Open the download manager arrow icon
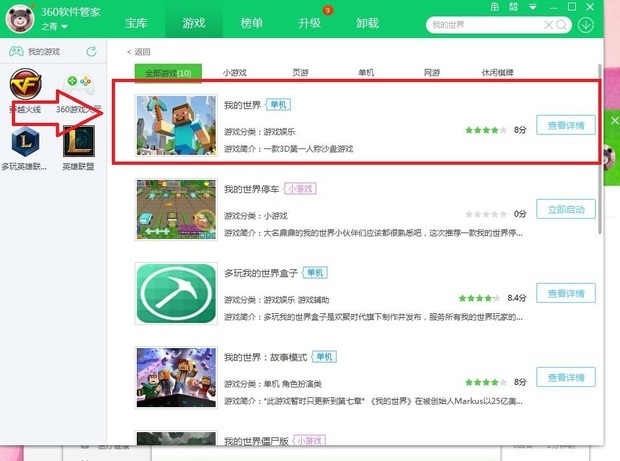The height and width of the screenshot is (461, 620). [586, 25]
